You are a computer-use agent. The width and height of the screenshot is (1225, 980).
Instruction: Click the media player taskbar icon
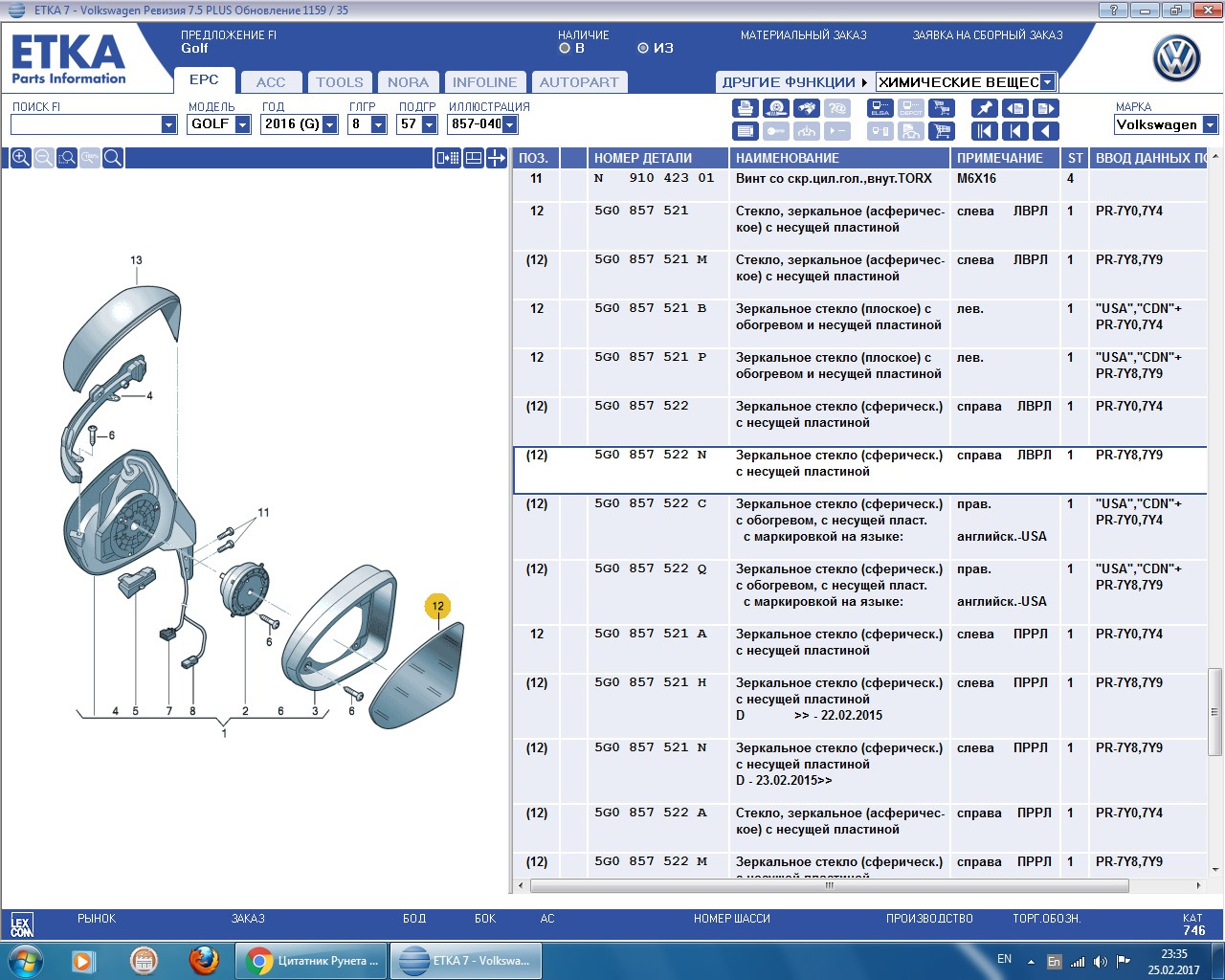(84, 960)
